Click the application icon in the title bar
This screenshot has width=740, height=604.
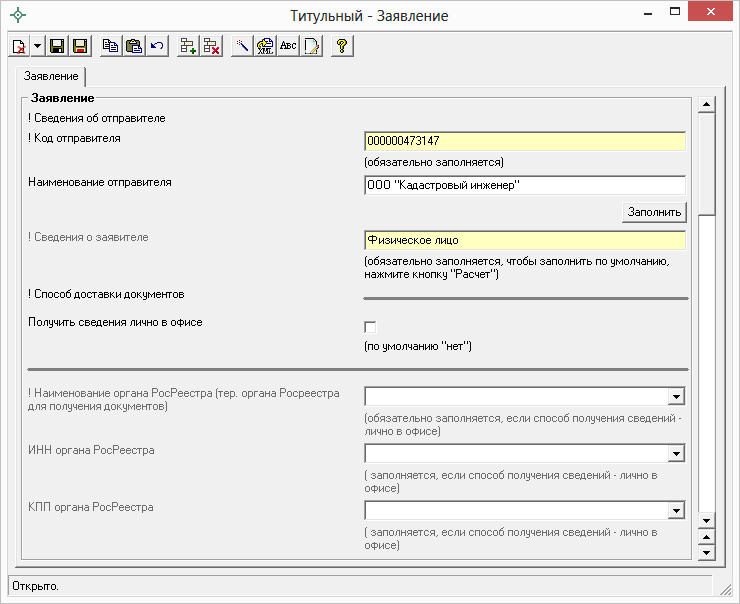tap(18, 15)
